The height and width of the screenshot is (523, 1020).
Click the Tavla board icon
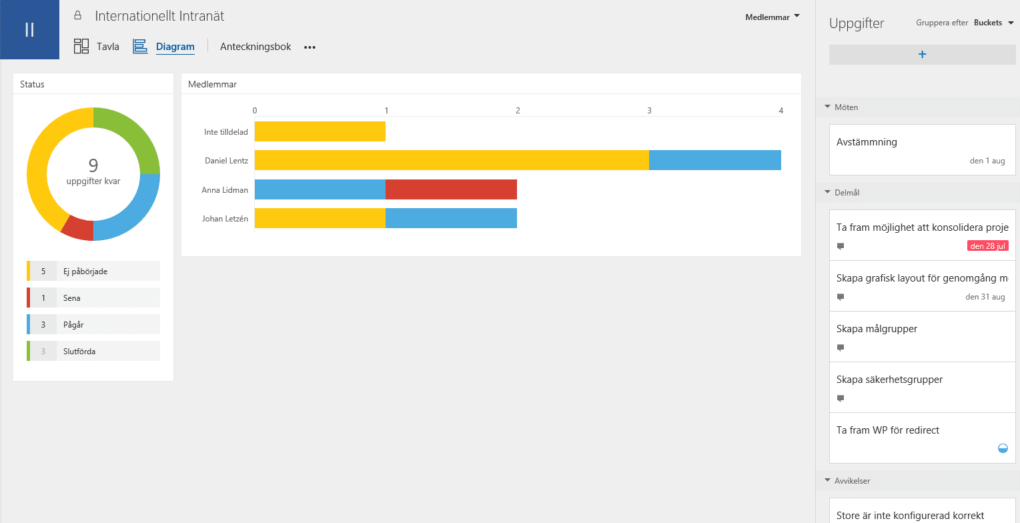point(81,46)
